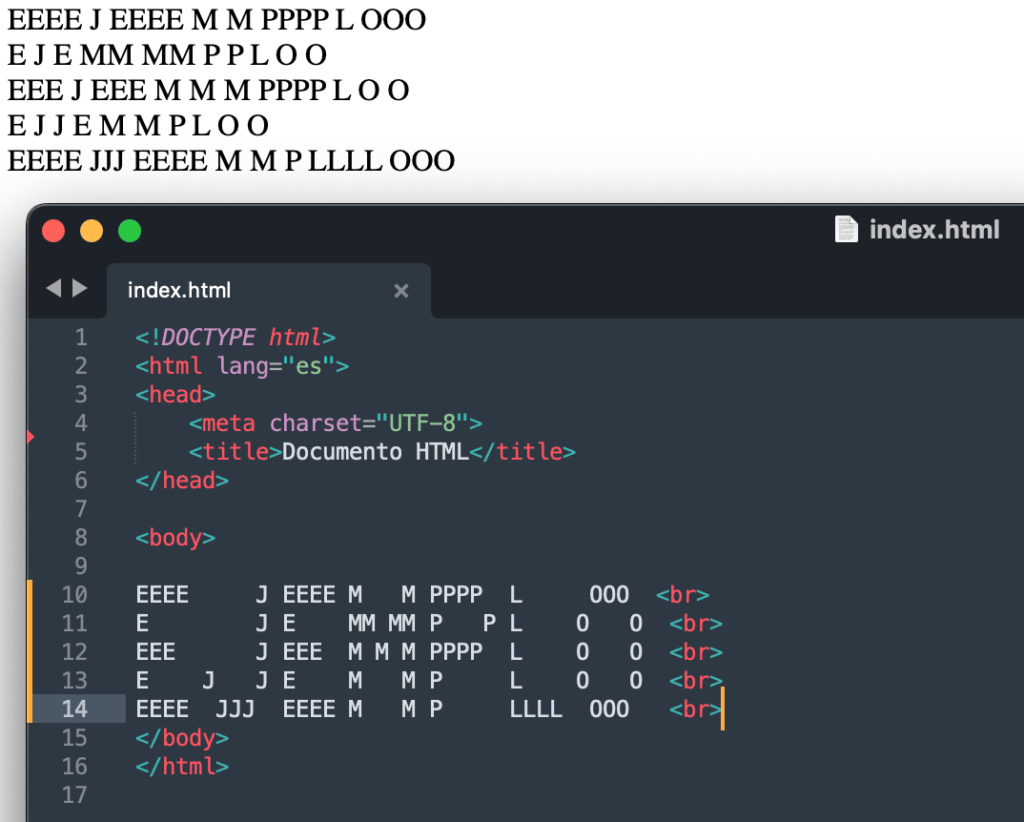Click the red breakpoint marker on line 4

(x=30, y=436)
